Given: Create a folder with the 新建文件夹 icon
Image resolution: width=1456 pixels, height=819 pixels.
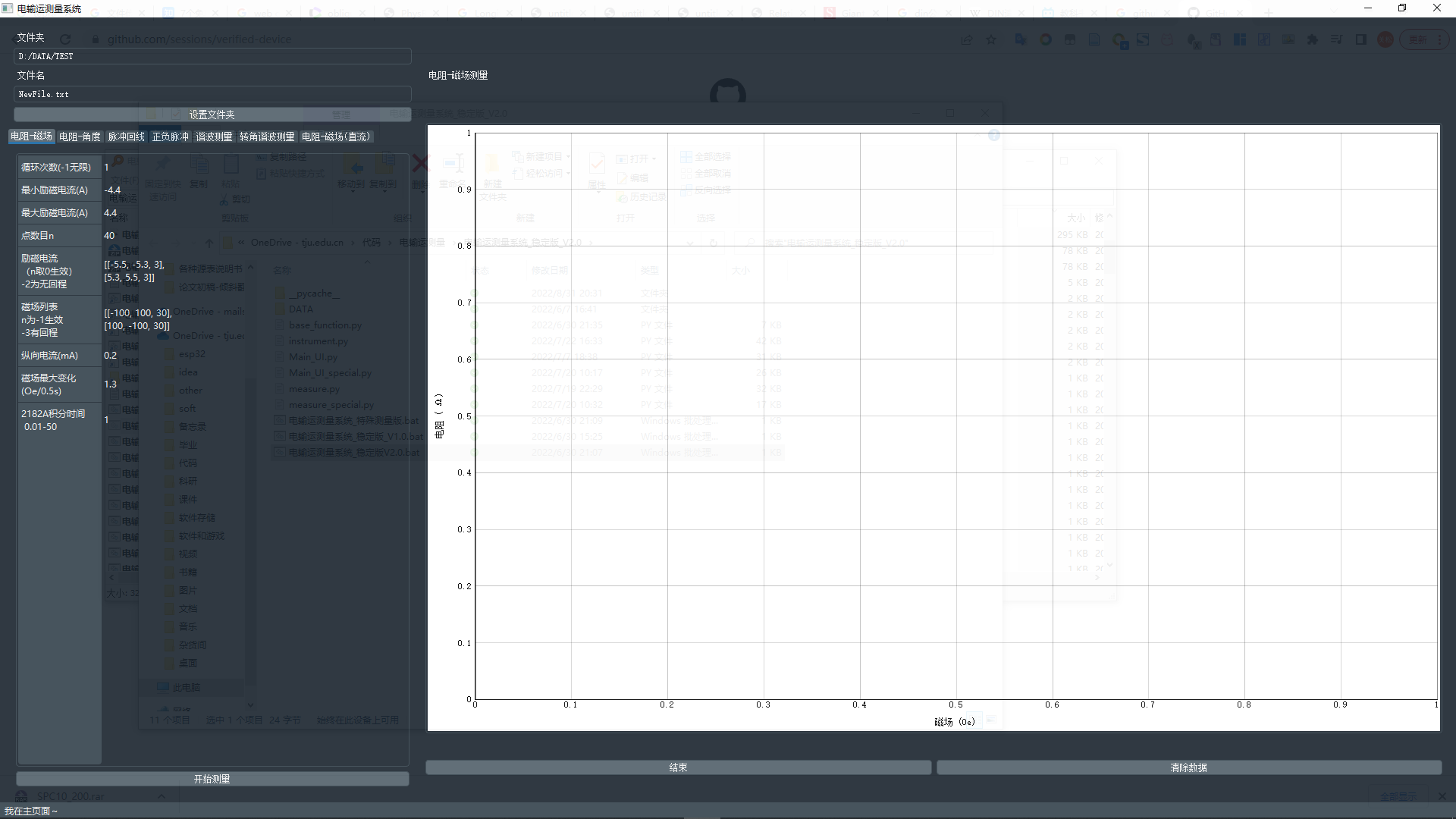Looking at the screenshot, I should pyautogui.click(x=493, y=167).
